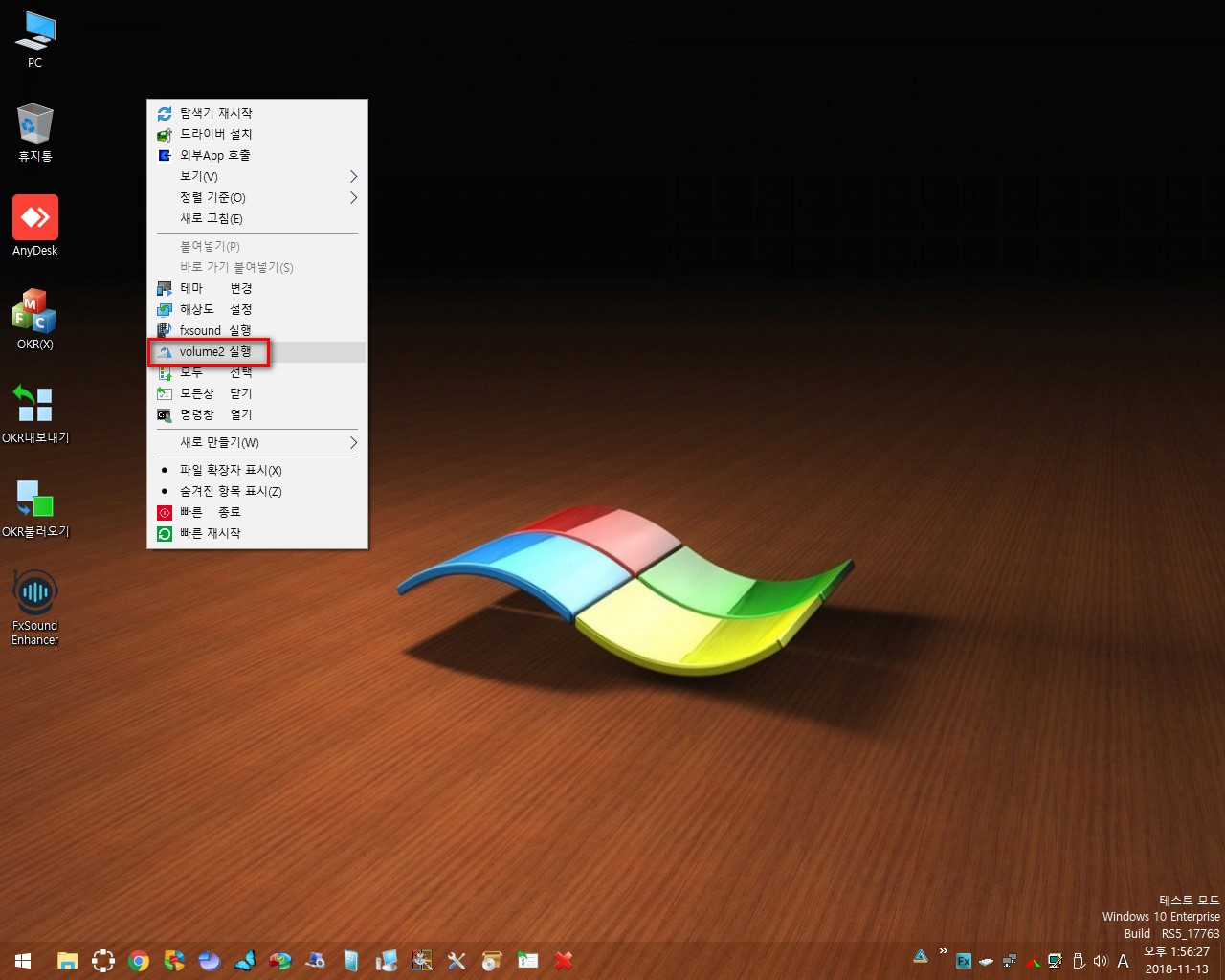The image size is (1225, 980).
Task: Toggle 파일 확장자 표시(X) in the context menu
Action: pos(257,470)
